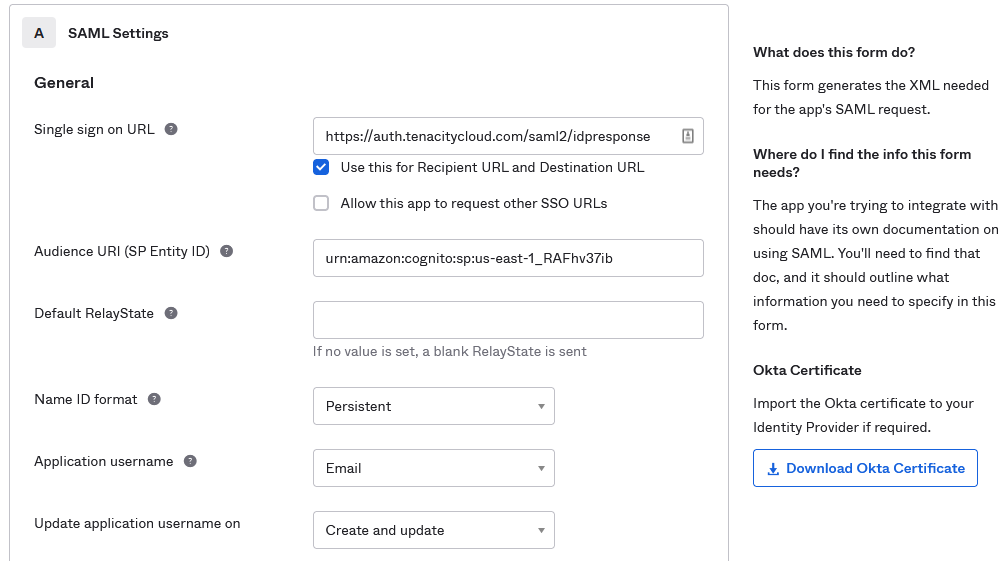
Task: Click the 'If no value is set, a blank RelayState is sent' hint
Action: pyautogui.click(x=449, y=352)
